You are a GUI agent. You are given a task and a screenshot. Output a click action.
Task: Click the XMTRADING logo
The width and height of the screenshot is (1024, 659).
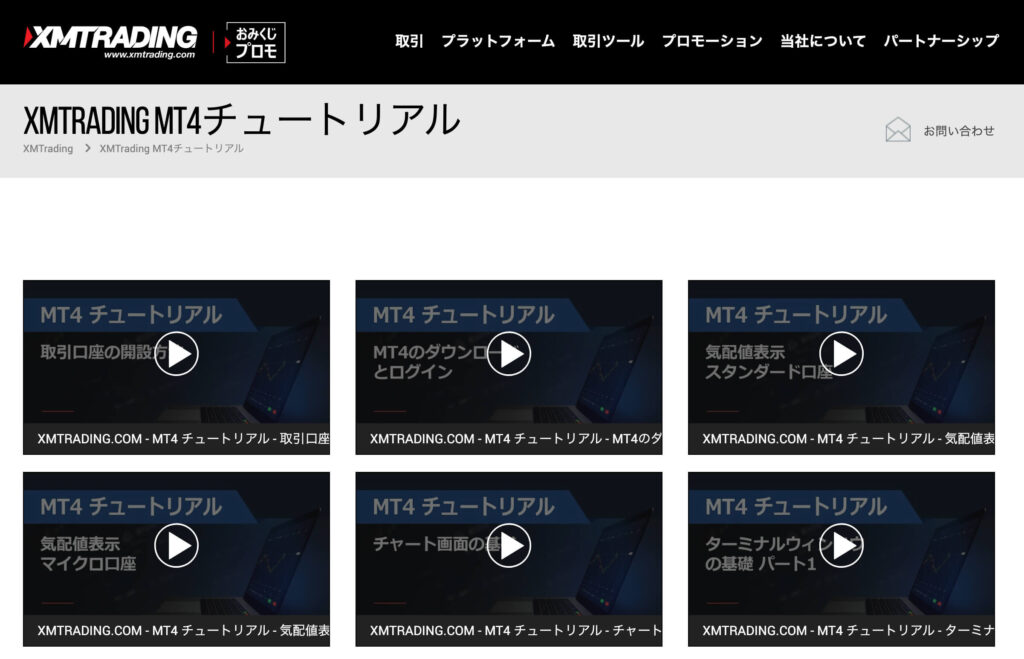point(103,36)
